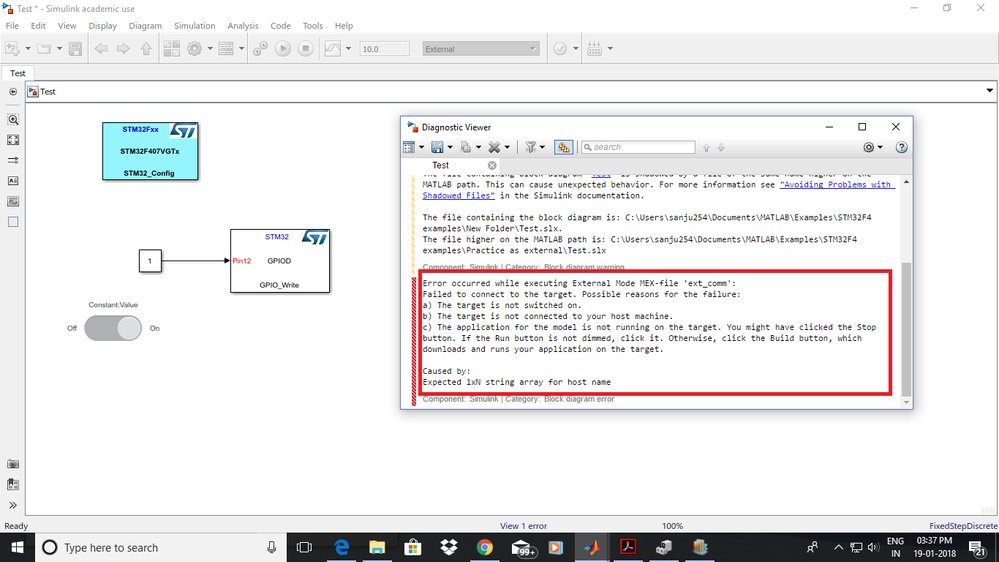This screenshot has height=562, width=999.
Task: Open dropdown arrow beside New Model icon
Action: click(x=27, y=48)
